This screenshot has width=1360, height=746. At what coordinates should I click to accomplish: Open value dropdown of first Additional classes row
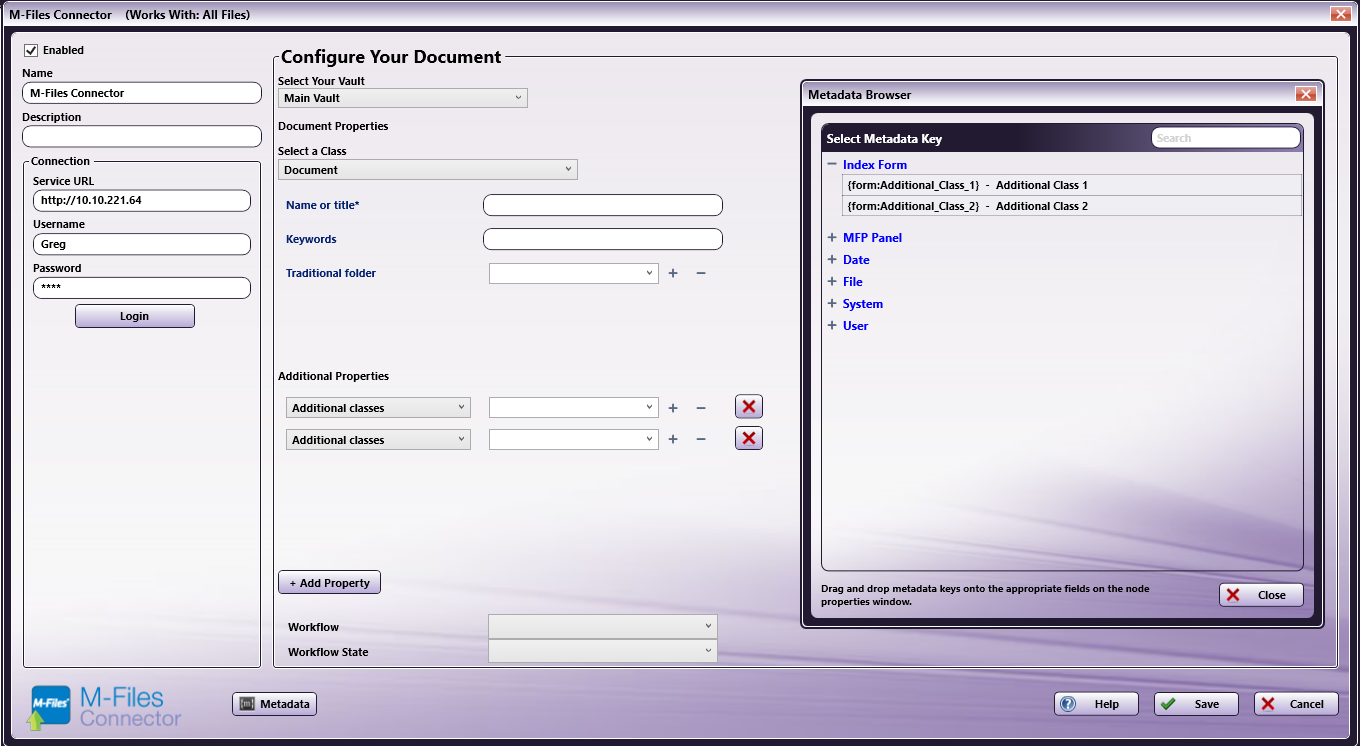[573, 408]
